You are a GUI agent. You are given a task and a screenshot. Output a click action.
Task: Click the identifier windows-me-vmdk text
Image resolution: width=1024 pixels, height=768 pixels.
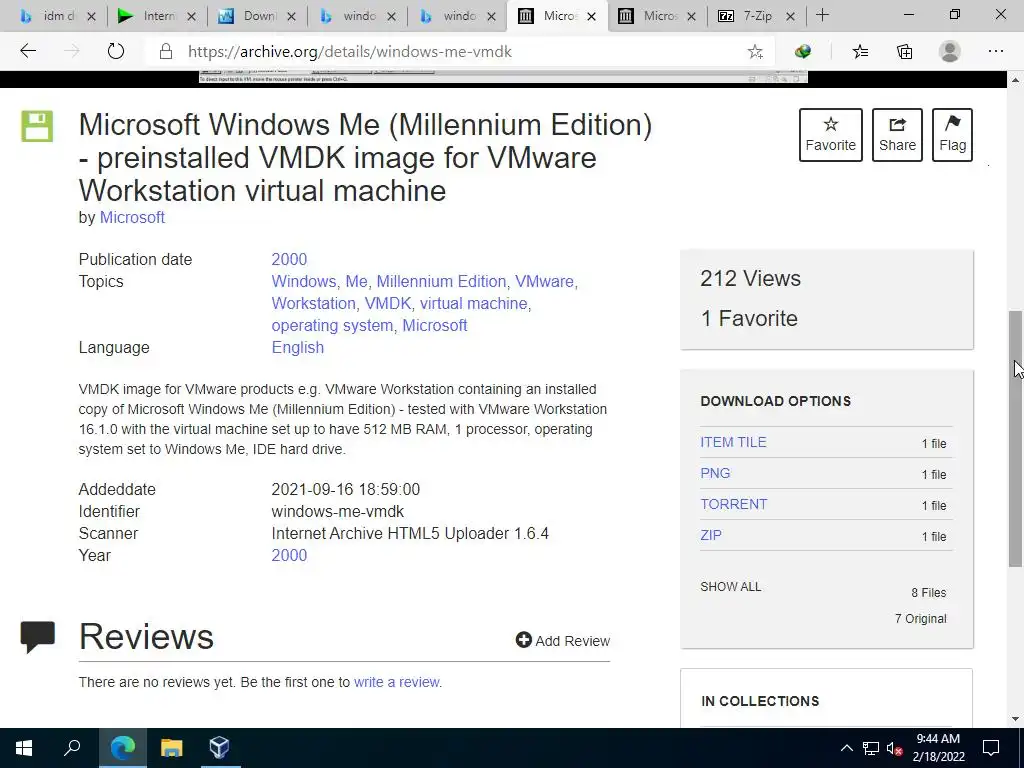click(338, 511)
